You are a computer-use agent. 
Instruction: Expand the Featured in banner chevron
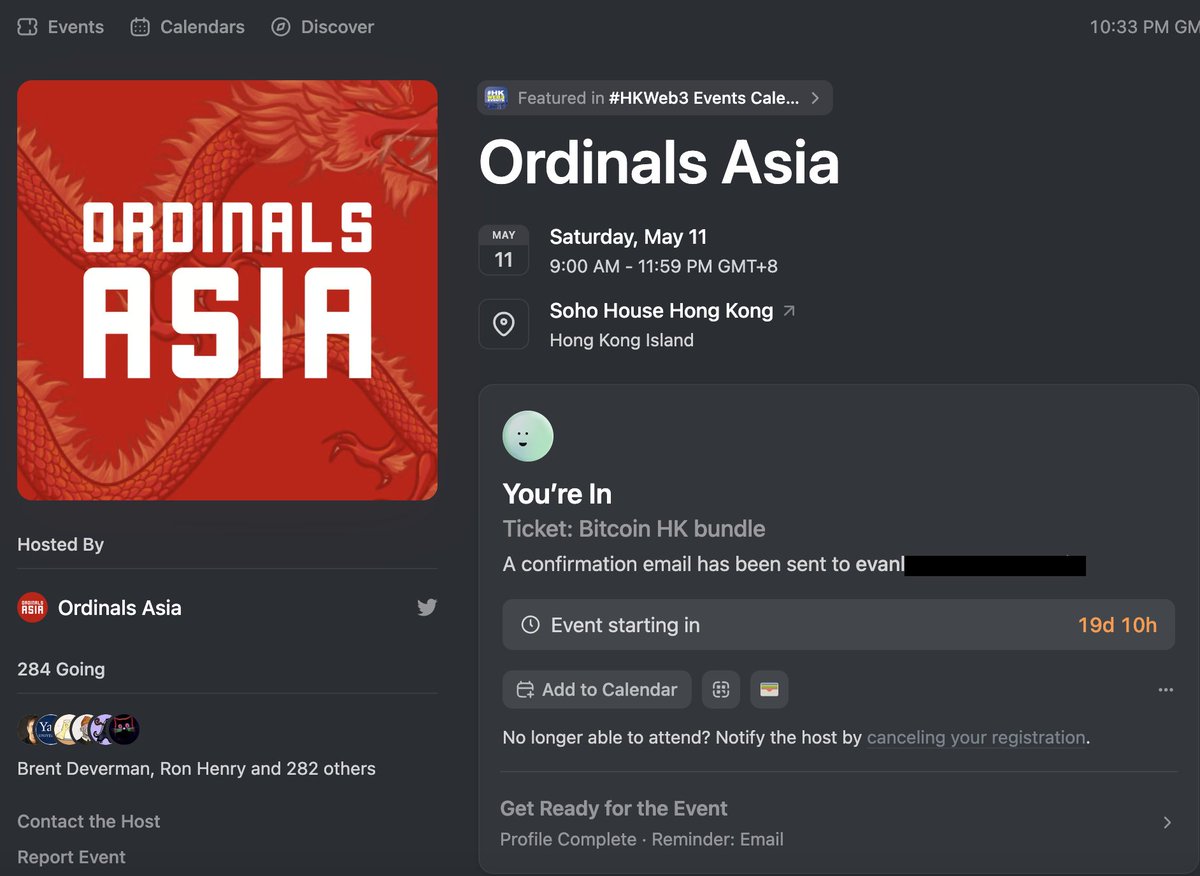815,98
